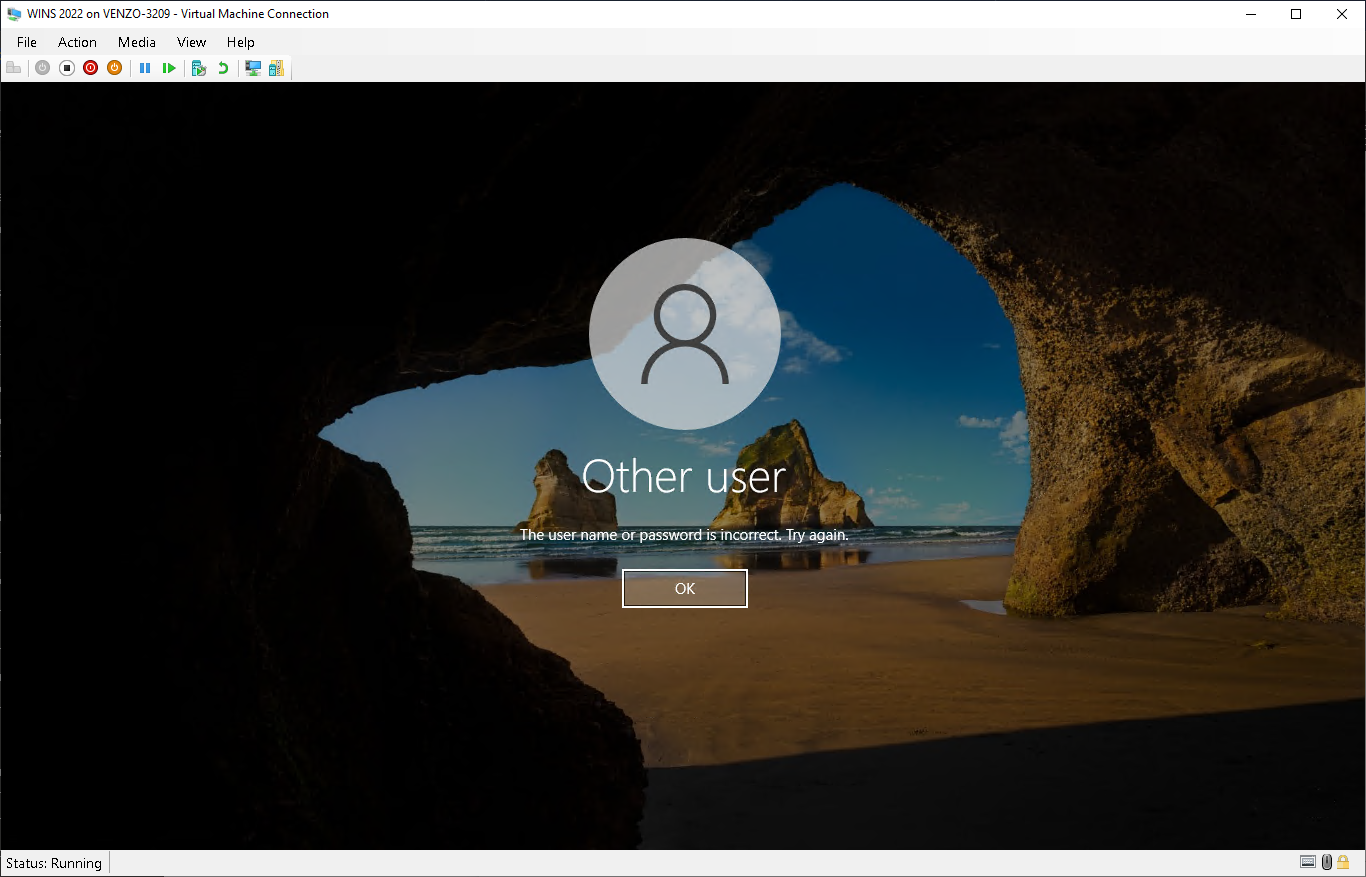Click the Enhanced Session monitor icon
This screenshot has width=1366, height=877.
(x=253, y=68)
